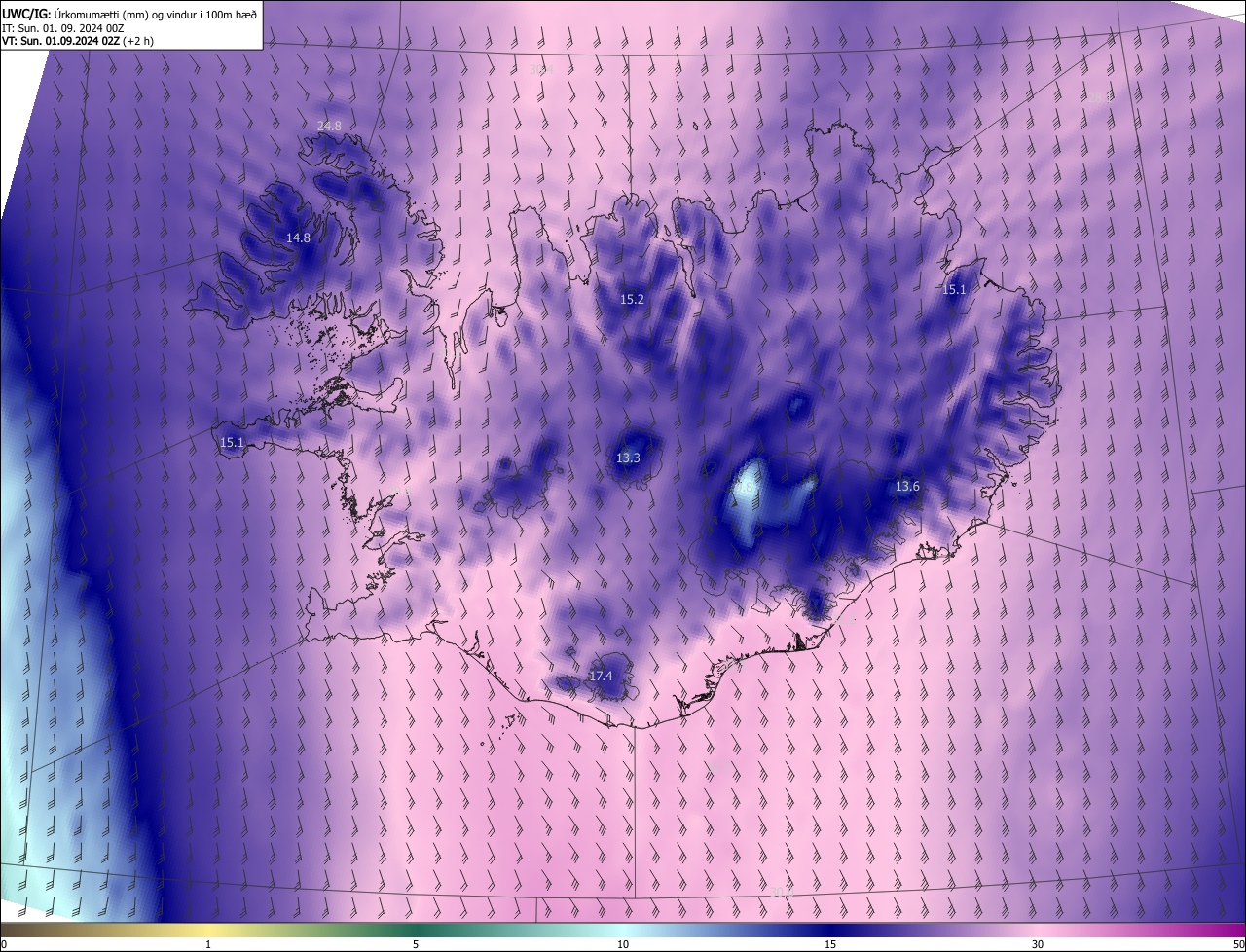This screenshot has height=952, width=1246.
Task: Click the 13.6 value in southeast Iceland
Action: (907, 487)
